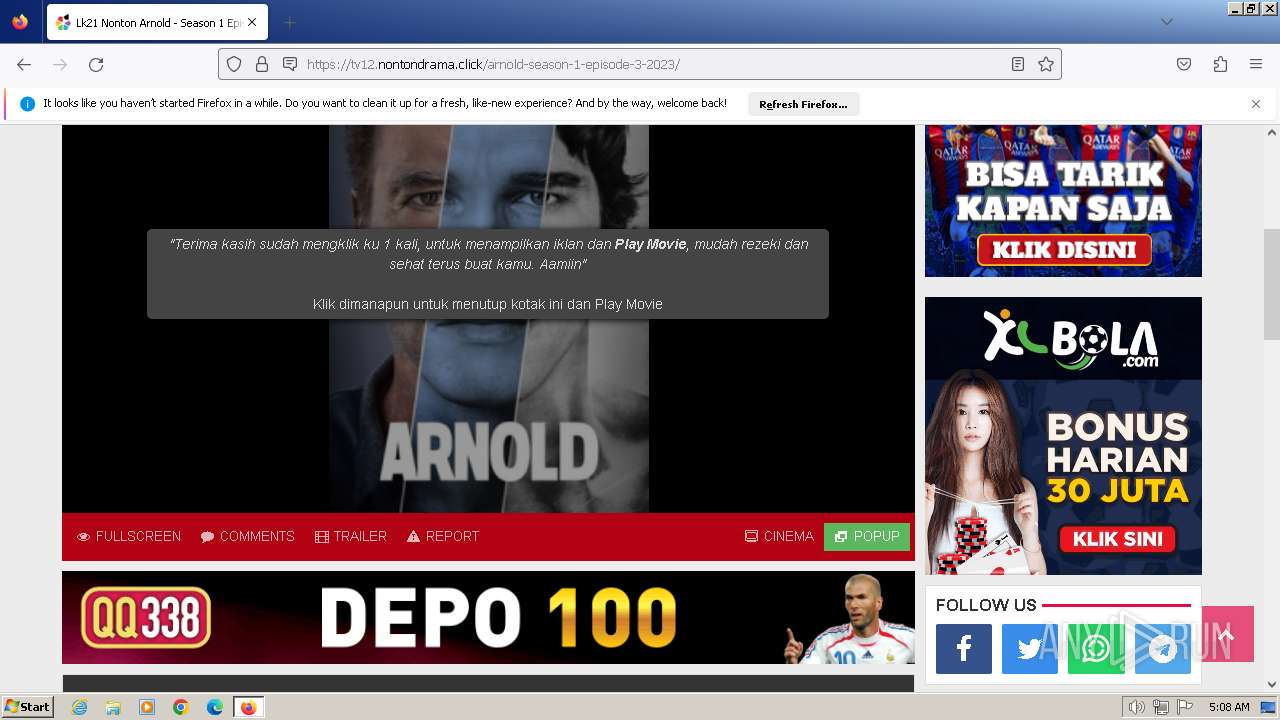1280x720 pixels.
Task: Open Action Center flag icon
Action: pos(1185,707)
